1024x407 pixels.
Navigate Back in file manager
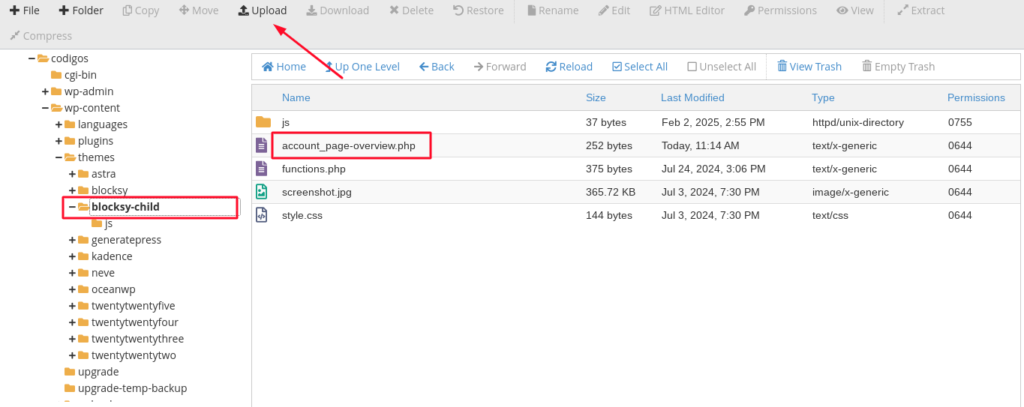tap(436, 67)
